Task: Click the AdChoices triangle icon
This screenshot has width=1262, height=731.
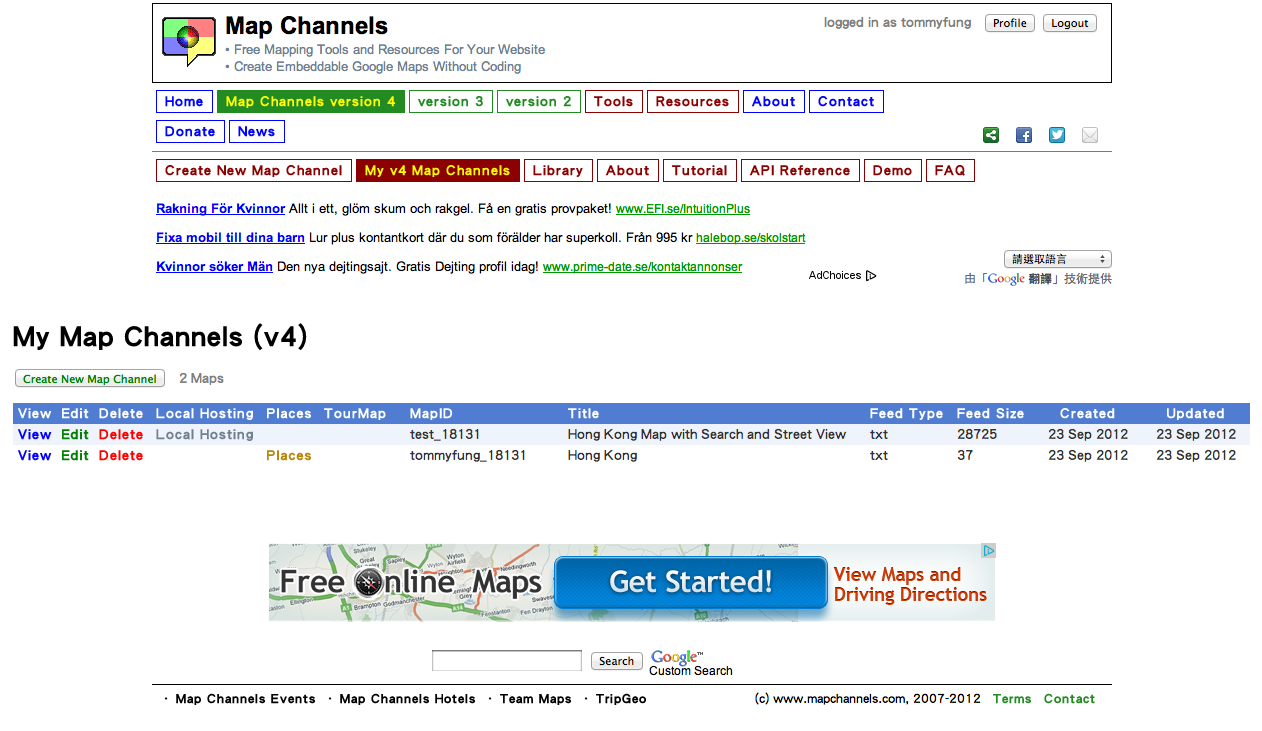Action: coord(871,276)
